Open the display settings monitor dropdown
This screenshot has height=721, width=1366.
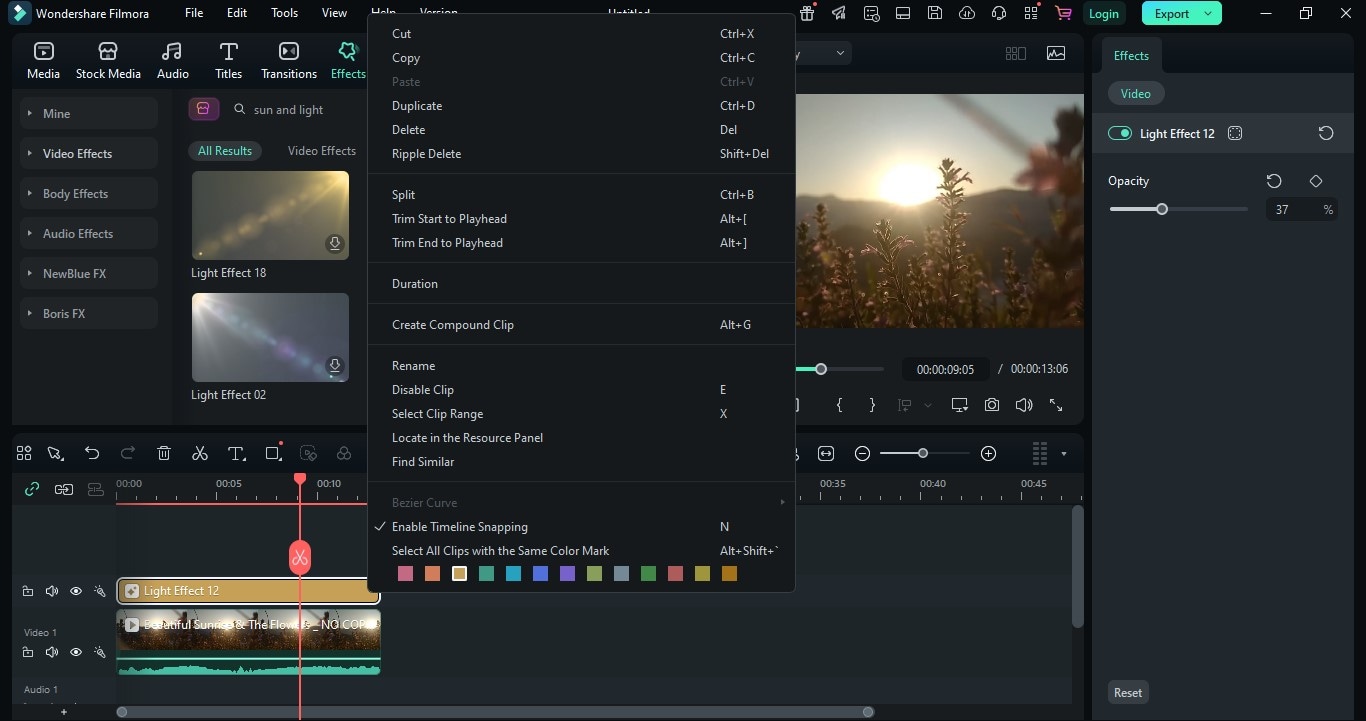pos(959,405)
